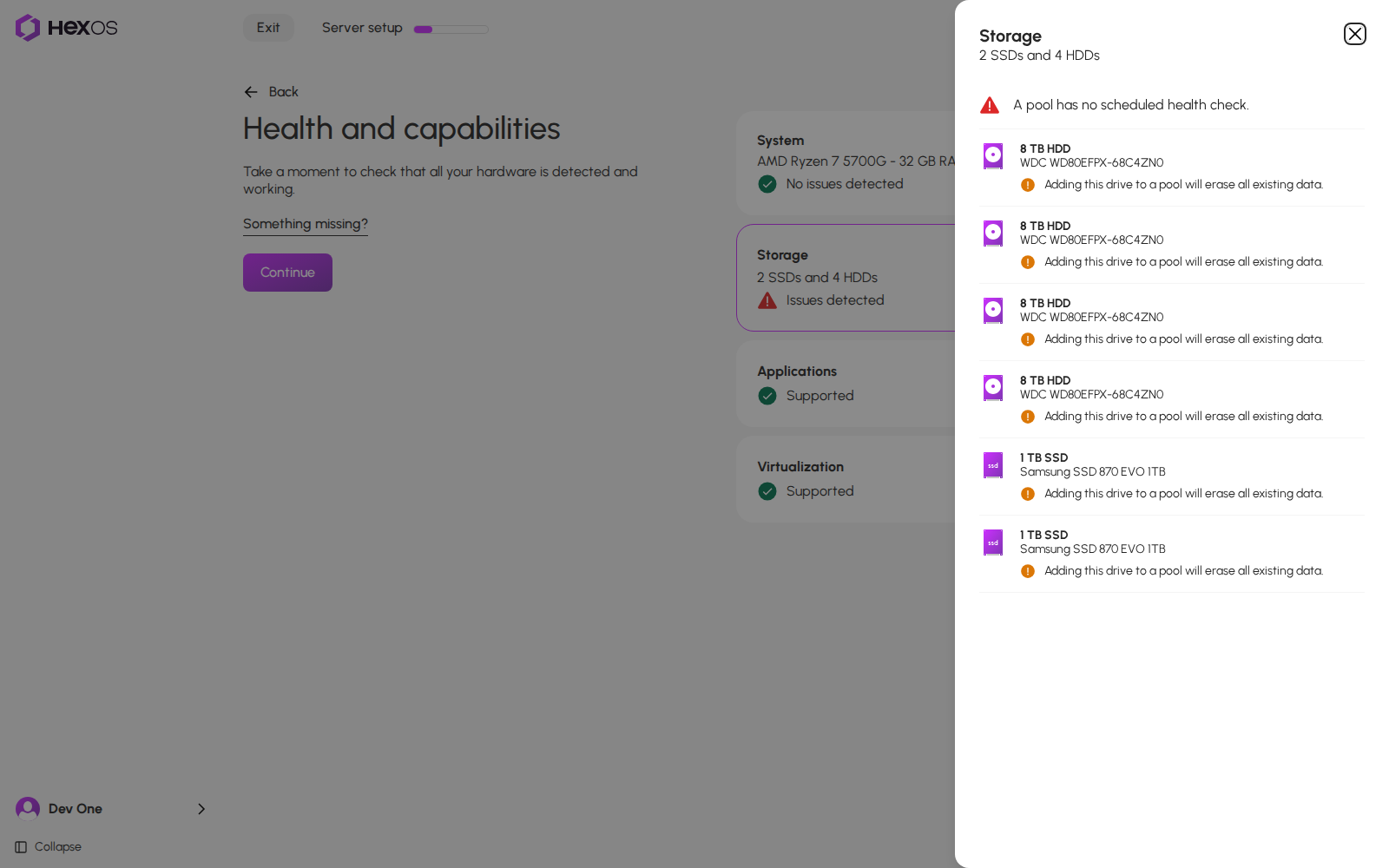This screenshot has height=868, width=1389.
Task: Open the Something missing? link
Action: (306, 224)
